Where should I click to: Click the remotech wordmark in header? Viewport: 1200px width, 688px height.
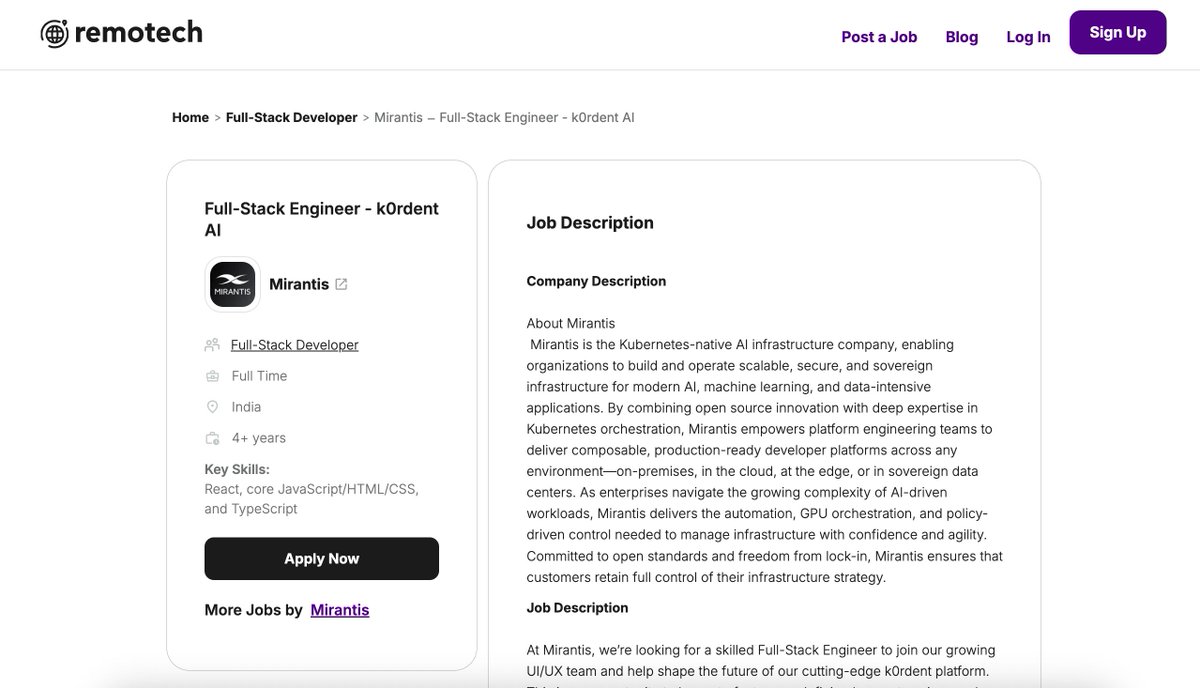(x=138, y=33)
